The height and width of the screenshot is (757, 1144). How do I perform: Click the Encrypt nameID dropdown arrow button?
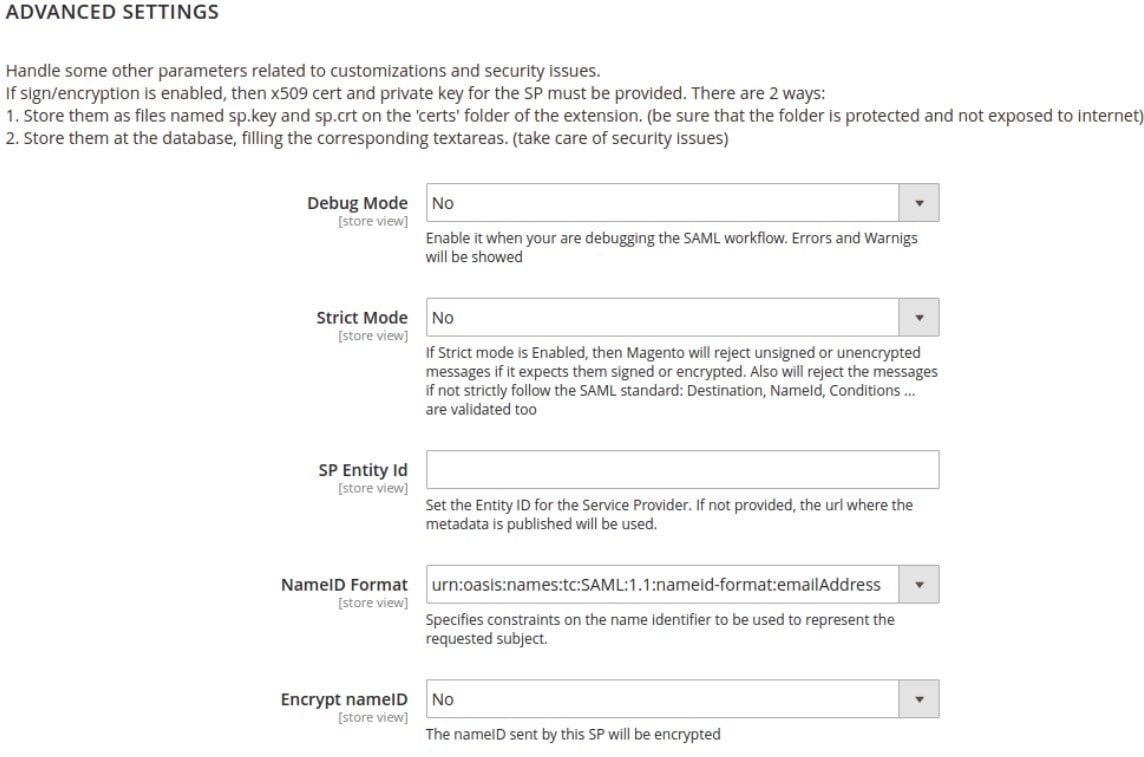coord(919,699)
